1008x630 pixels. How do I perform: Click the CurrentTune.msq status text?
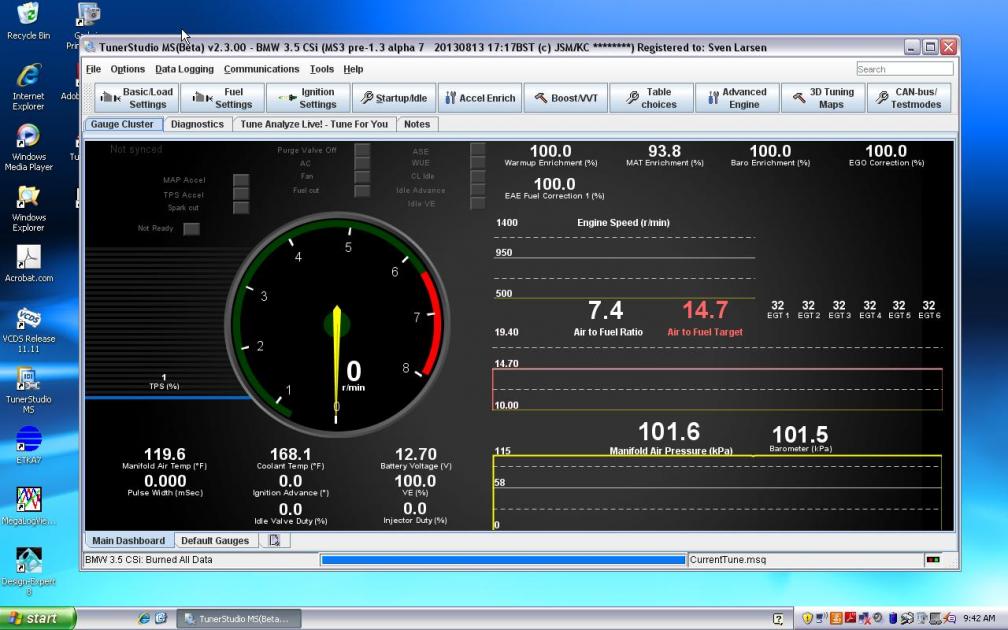point(728,560)
